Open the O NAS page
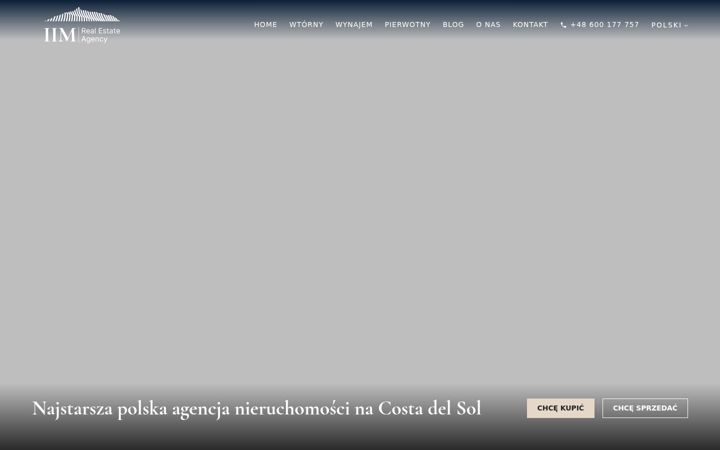The width and height of the screenshot is (720, 450). pyautogui.click(x=489, y=25)
